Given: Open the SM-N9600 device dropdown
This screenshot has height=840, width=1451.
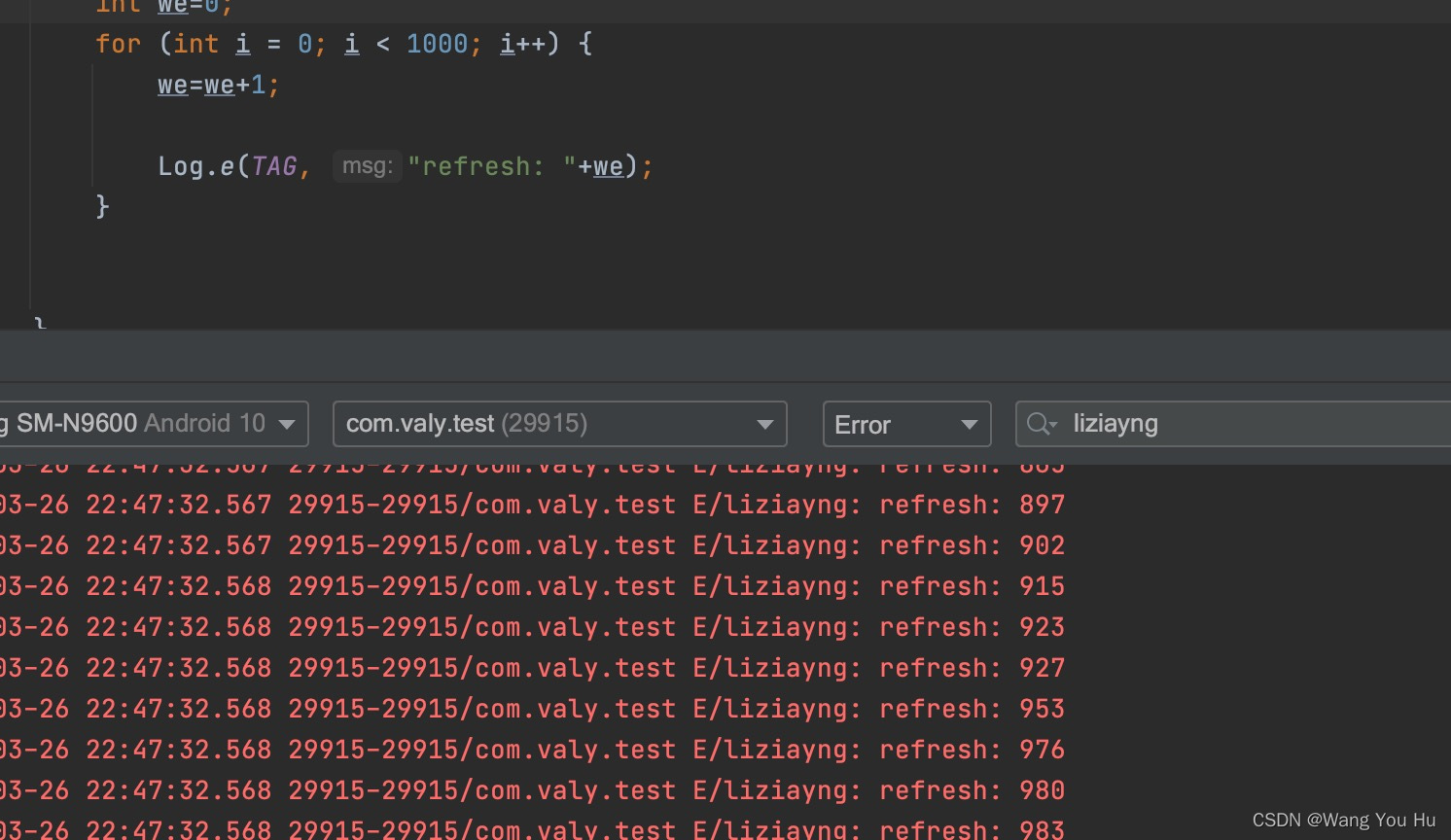Looking at the screenshot, I should tap(154, 424).
